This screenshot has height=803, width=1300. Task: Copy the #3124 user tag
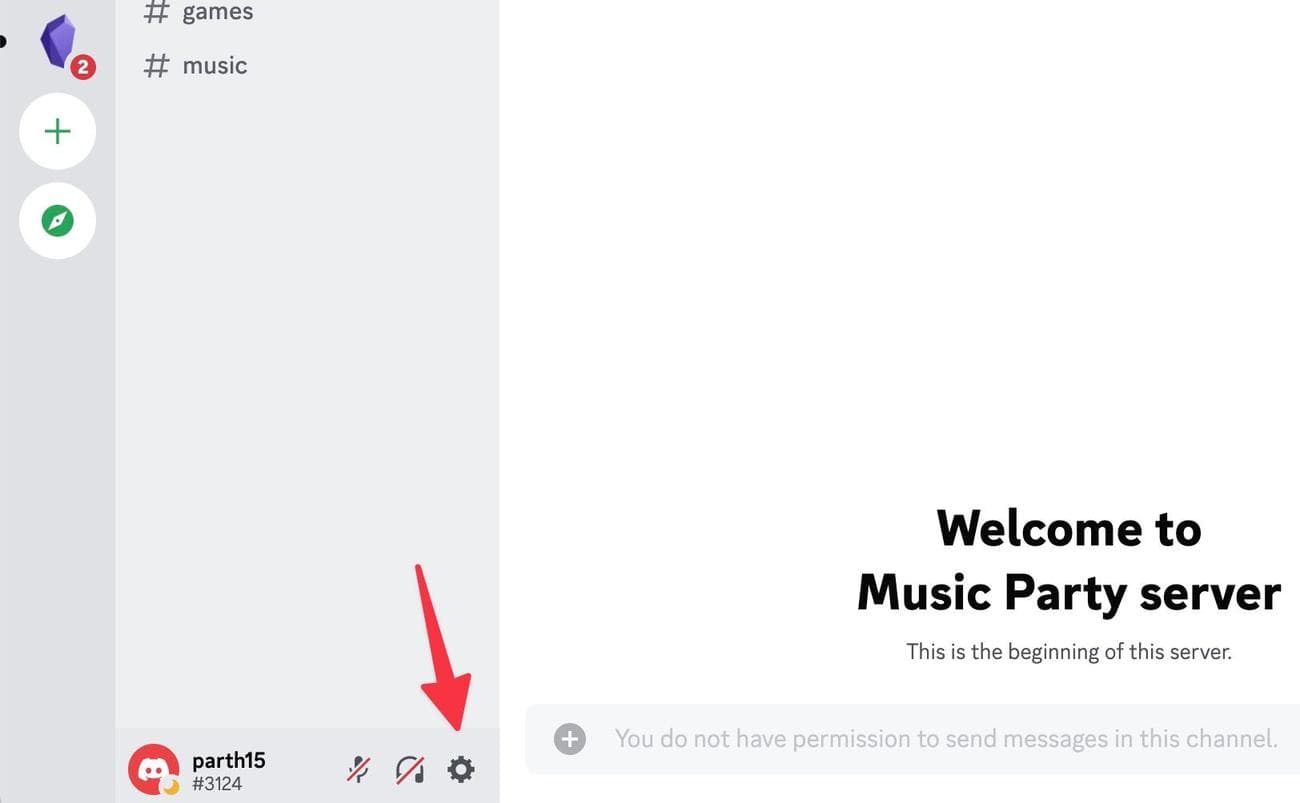click(217, 784)
